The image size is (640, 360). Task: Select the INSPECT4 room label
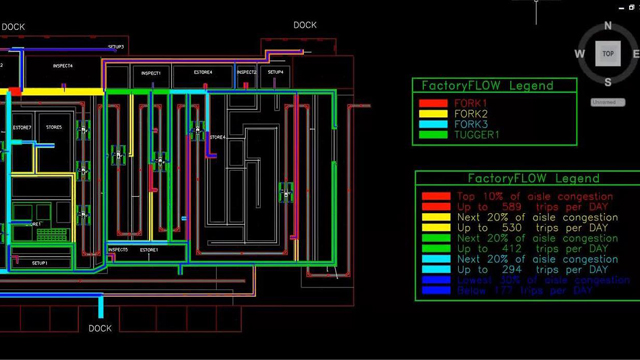click(63, 66)
